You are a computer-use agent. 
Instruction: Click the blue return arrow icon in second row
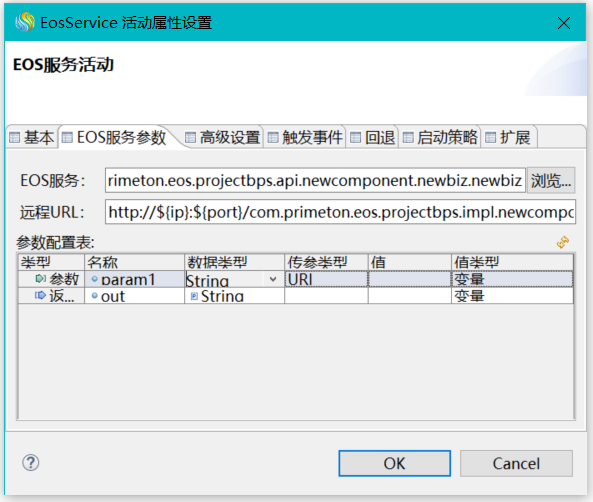pyautogui.click(x=40, y=295)
